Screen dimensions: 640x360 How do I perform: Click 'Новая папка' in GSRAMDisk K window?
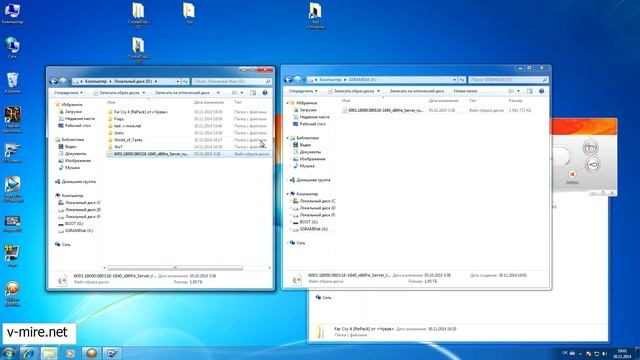point(465,91)
